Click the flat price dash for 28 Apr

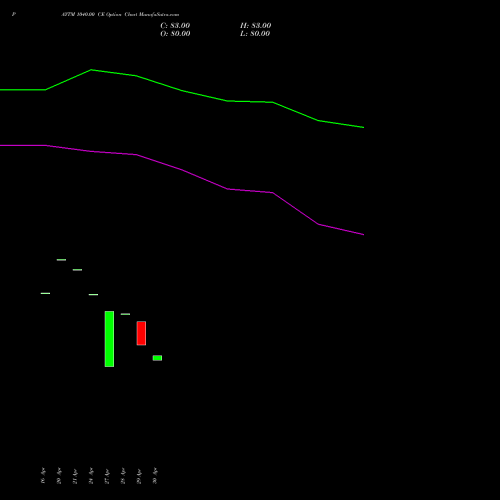(x=125, y=314)
